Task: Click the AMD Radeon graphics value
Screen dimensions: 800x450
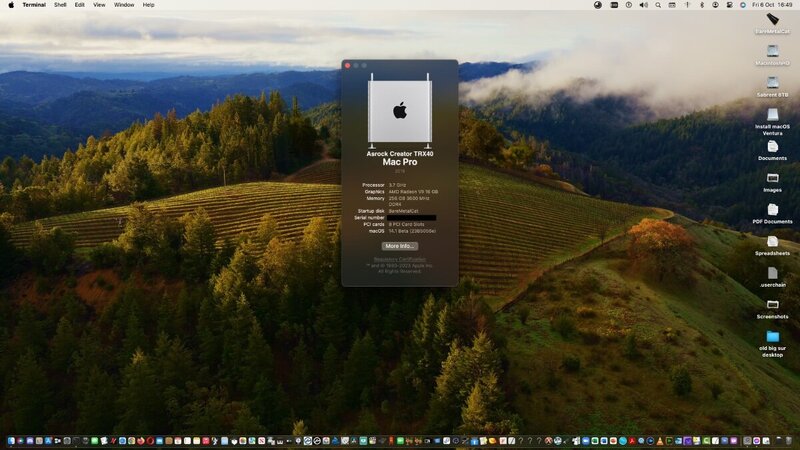Action: pyautogui.click(x=413, y=192)
